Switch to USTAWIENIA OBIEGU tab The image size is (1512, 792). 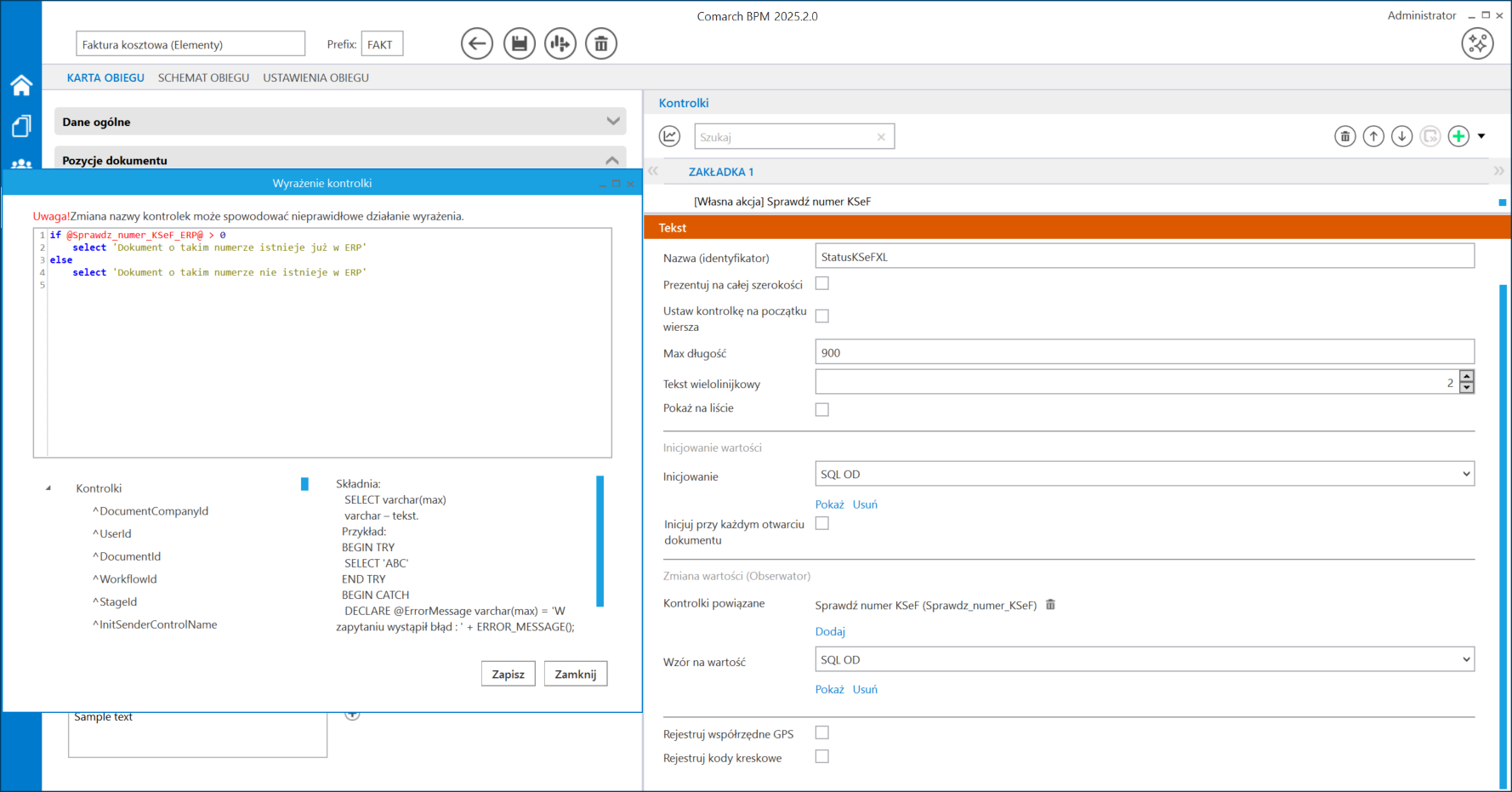tap(315, 77)
